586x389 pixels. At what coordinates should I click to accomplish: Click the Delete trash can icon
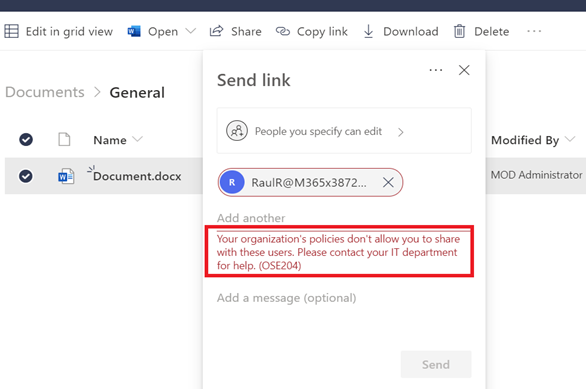click(x=459, y=31)
